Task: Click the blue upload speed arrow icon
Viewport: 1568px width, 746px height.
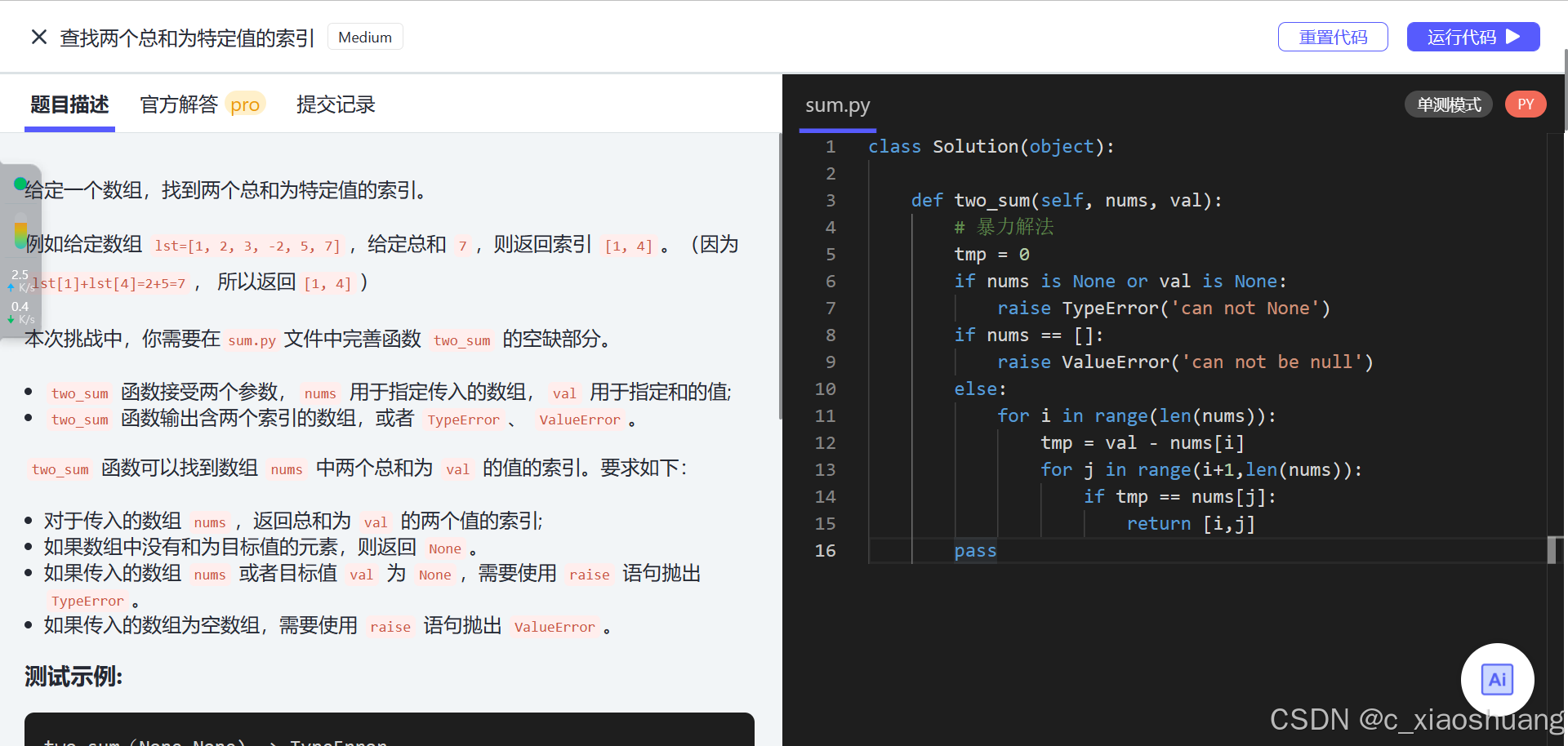Action: 10,286
